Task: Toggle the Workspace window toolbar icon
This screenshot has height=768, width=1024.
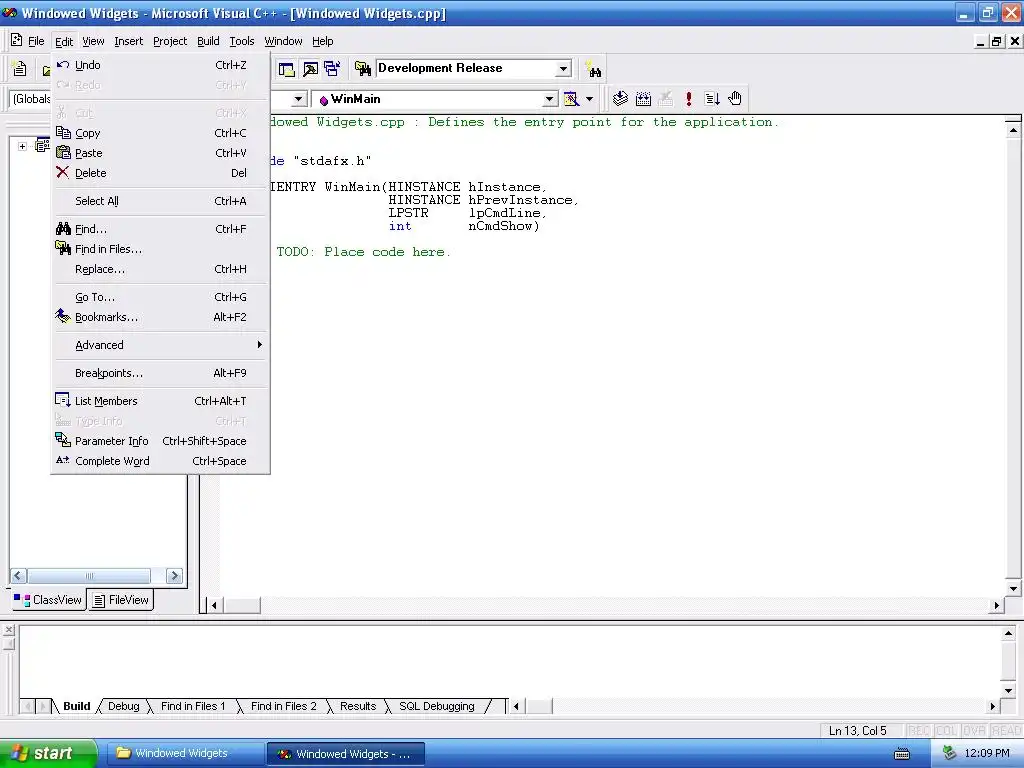Action: [287, 69]
